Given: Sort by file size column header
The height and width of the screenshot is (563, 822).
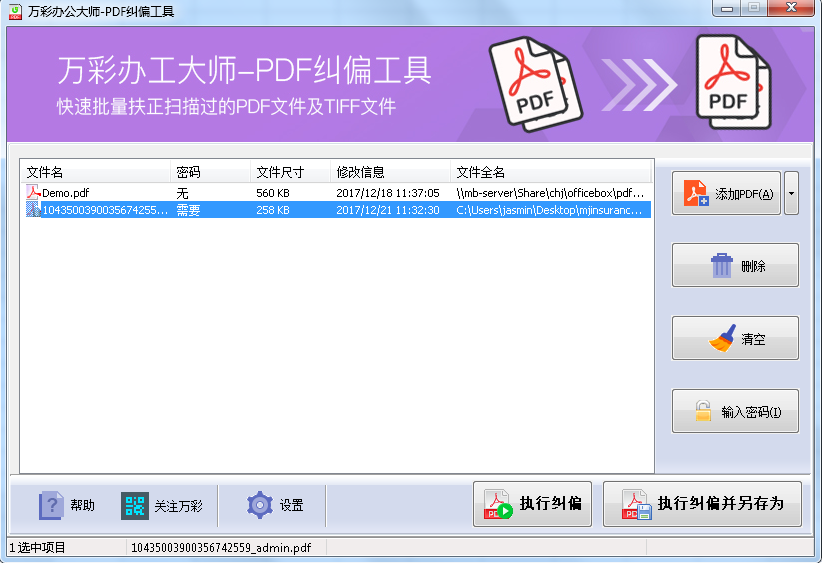Looking at the screenshot, I should 290,172.
